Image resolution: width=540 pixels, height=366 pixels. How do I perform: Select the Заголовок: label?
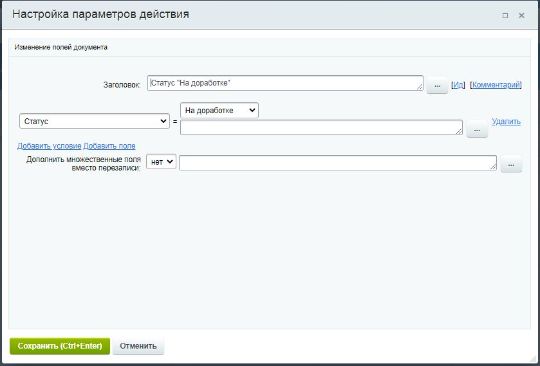click(122, 85)
